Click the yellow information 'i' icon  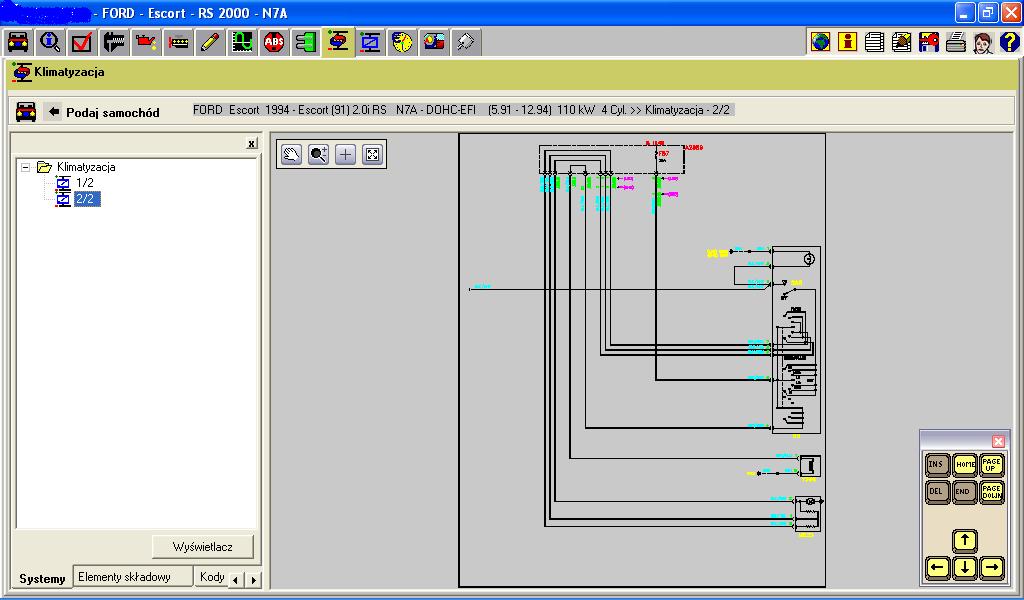pyautogui.click(x=847, y=42)
